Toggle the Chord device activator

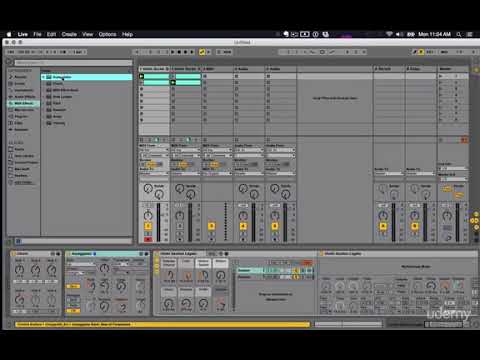coord(13,254)
